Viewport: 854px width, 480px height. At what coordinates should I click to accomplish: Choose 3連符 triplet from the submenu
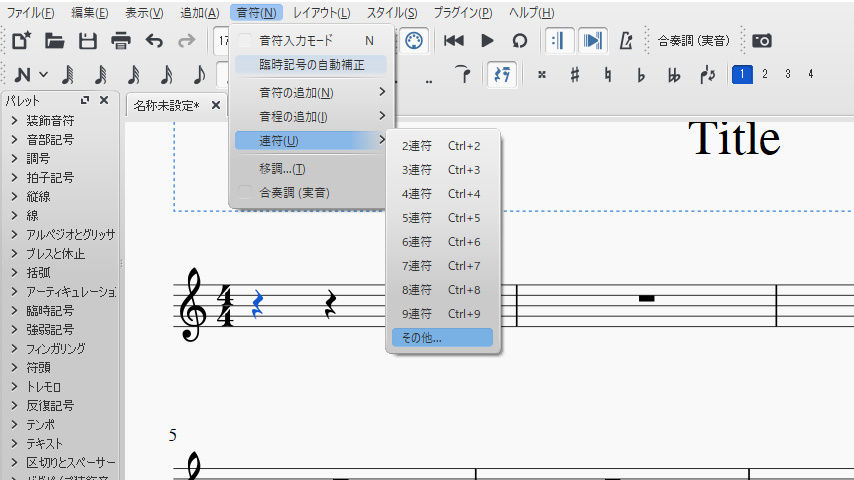point(442,169)
